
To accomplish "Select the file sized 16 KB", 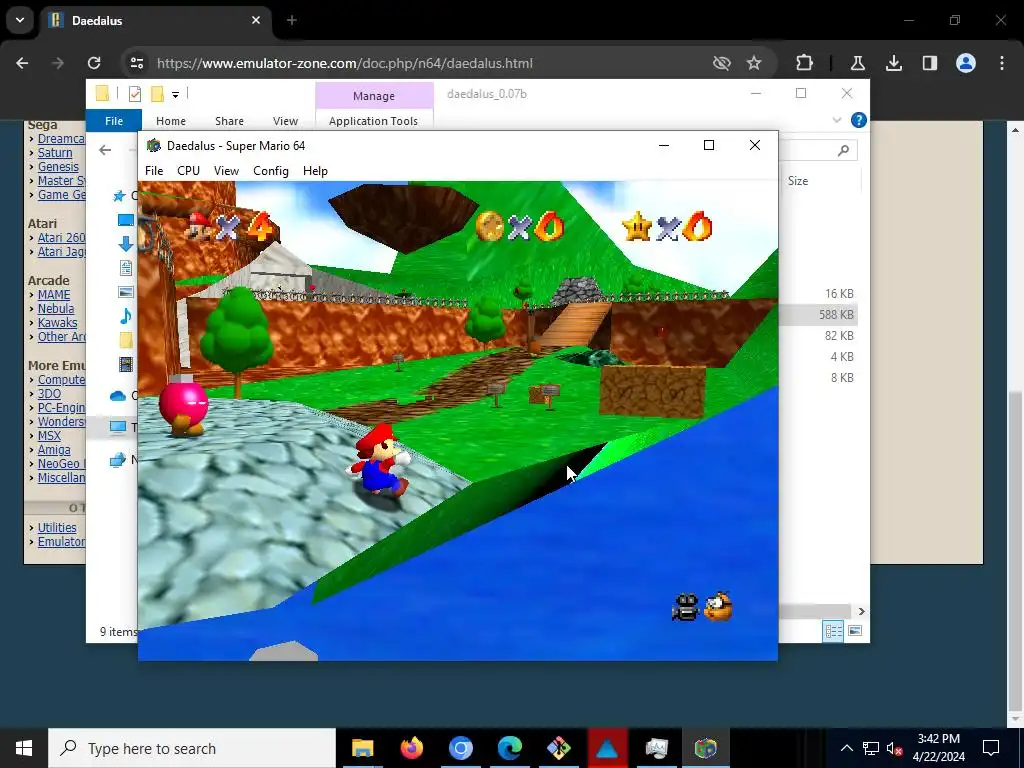I will click(x=839, y=294).
